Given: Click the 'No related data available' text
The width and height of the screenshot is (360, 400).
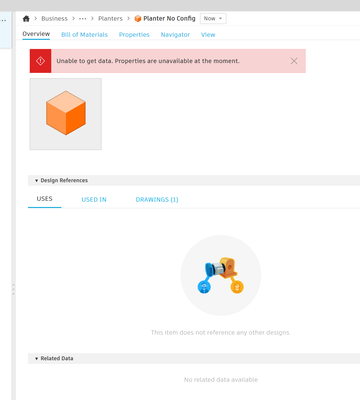Looking at the screenshot, I should point(221,380).
